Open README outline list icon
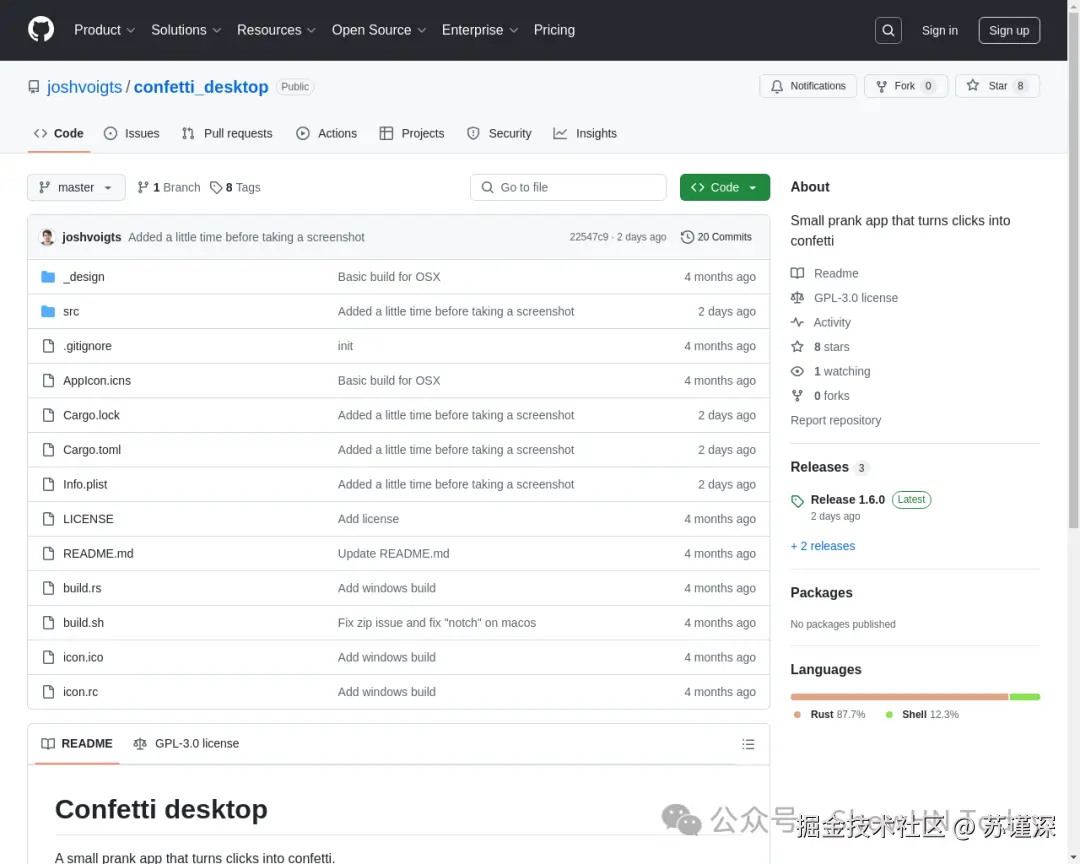Viewport: 1080px width, 864px height. (x=748, y=744)
